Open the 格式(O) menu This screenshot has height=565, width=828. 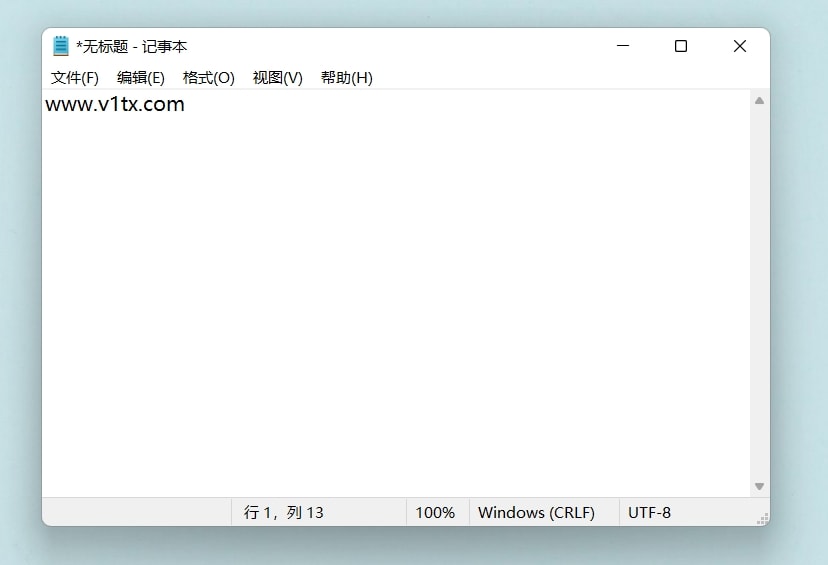(209, 78)
